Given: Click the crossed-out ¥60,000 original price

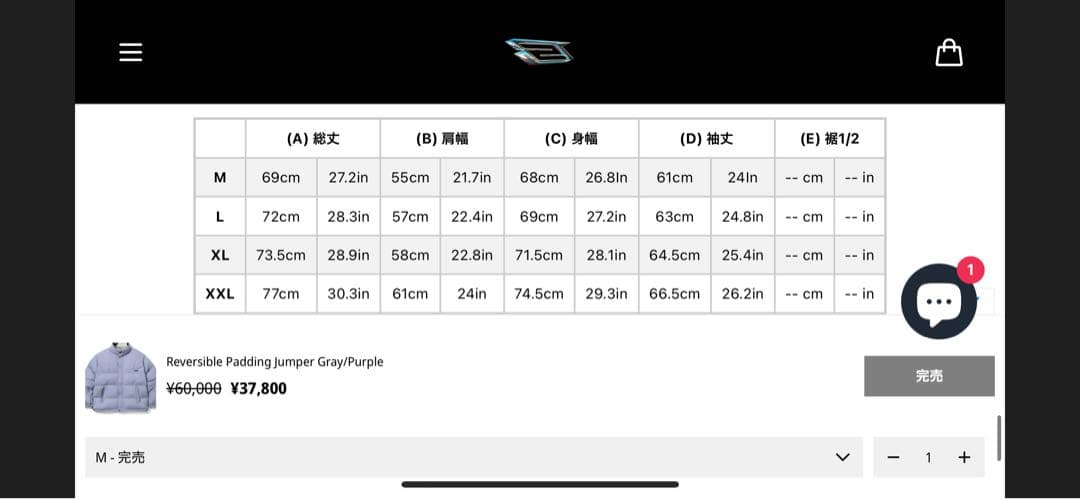Looking at the screenshot, I should point(194,388).
